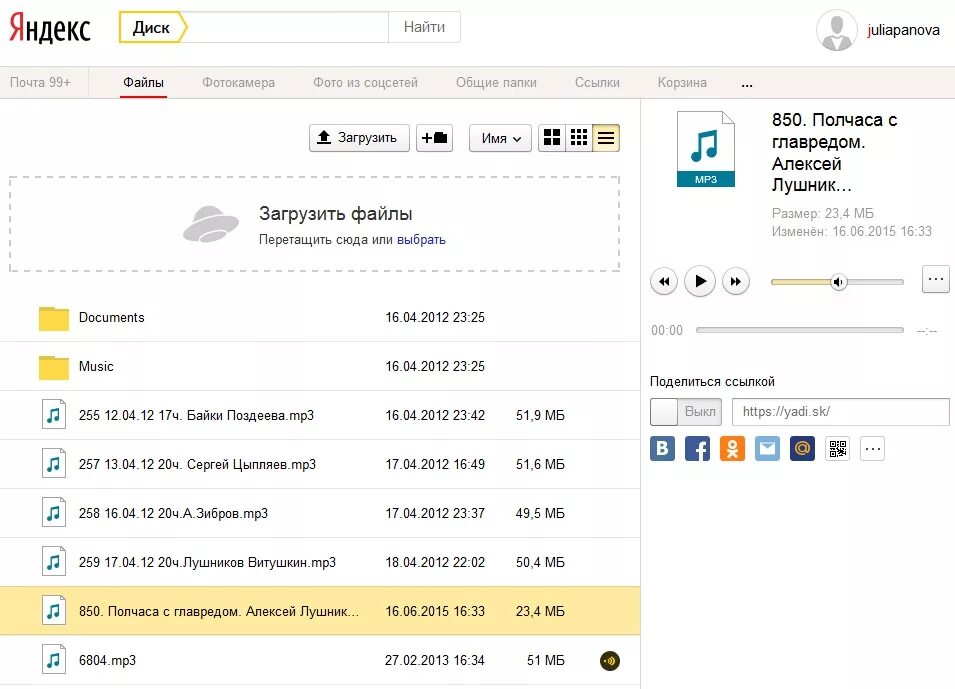This screenshot has height=689, width=955.
Task: Open the Music folder name
Action: (x=96, y=366)
